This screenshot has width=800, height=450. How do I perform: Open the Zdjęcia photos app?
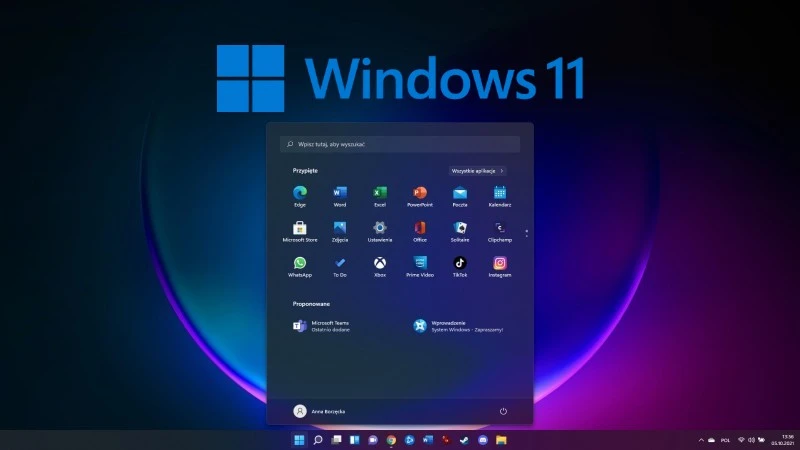coord(340,232)
